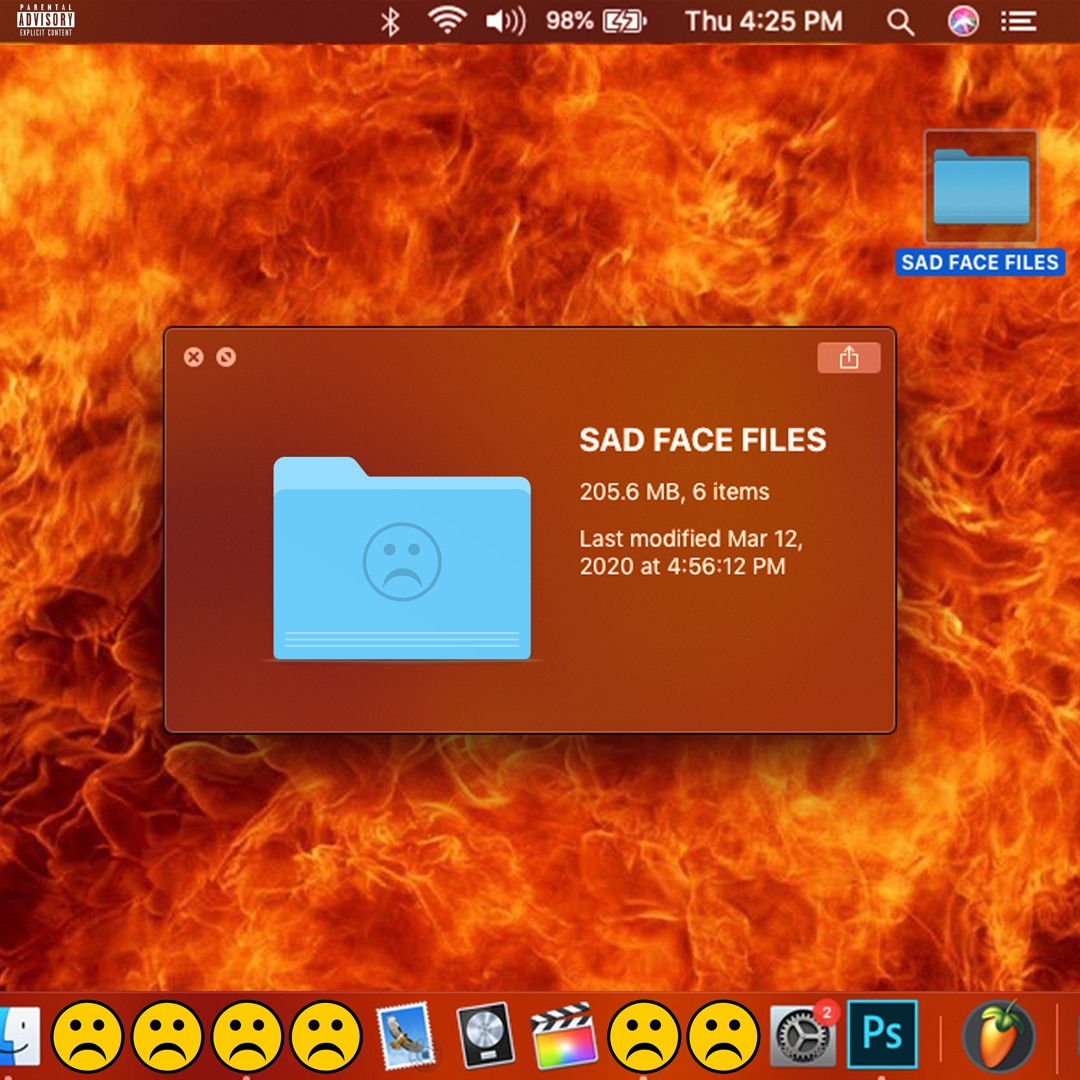
Task: Click the large folder preview with sad face
Action: (402, 558)
